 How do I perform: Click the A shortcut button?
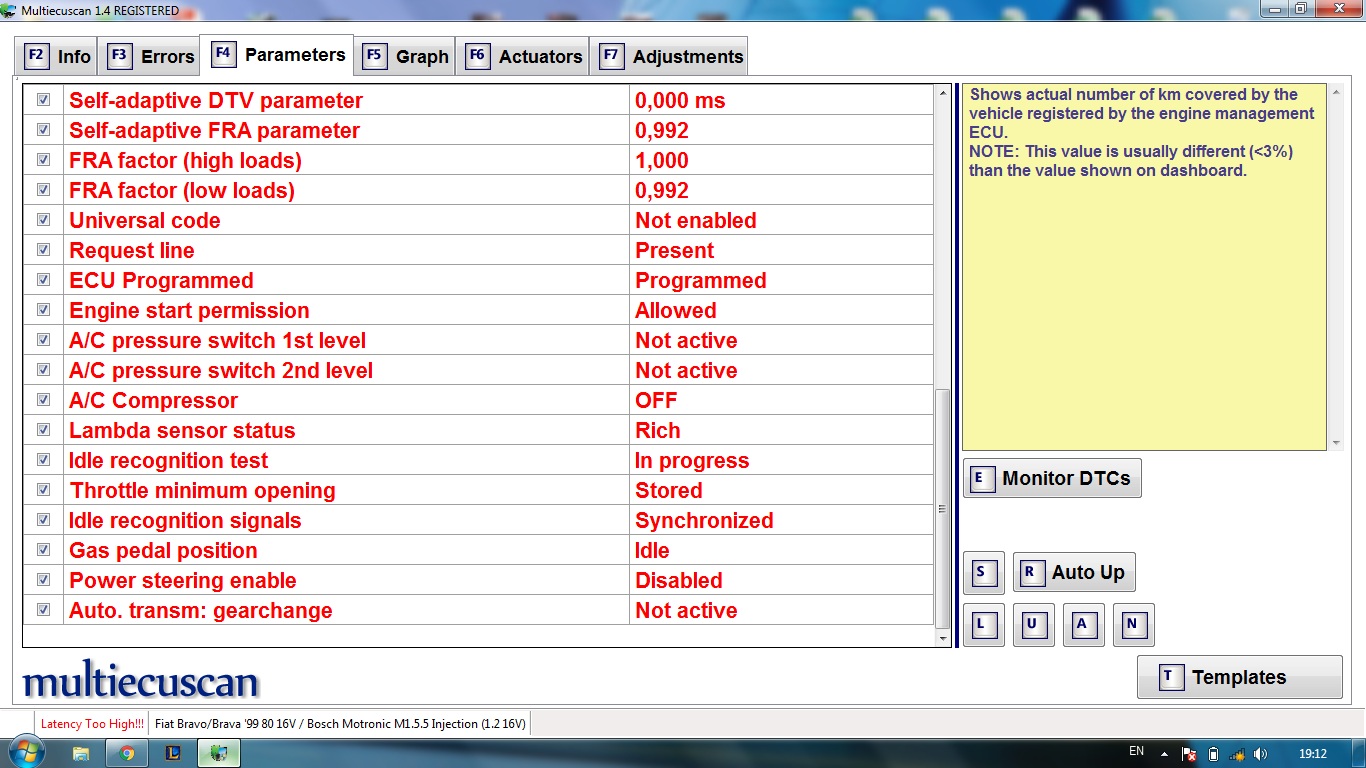[x=1083, y=625]
